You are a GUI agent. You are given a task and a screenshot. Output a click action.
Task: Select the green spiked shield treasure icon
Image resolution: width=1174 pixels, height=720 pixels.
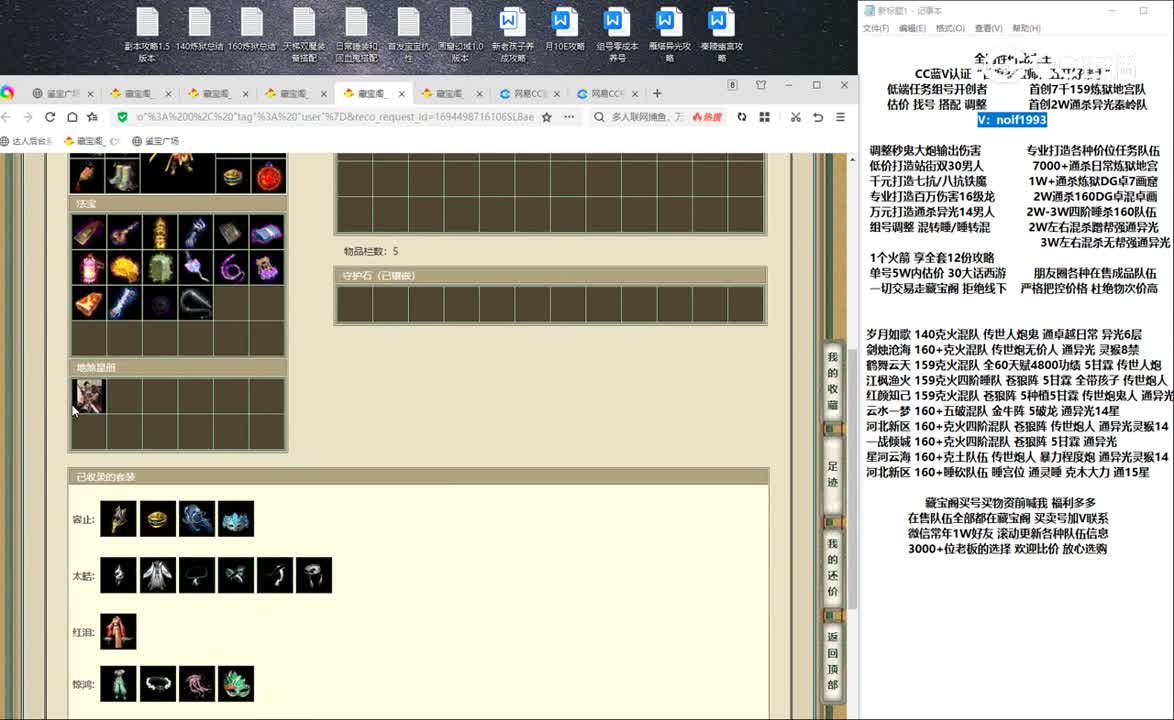click(160, 267)
